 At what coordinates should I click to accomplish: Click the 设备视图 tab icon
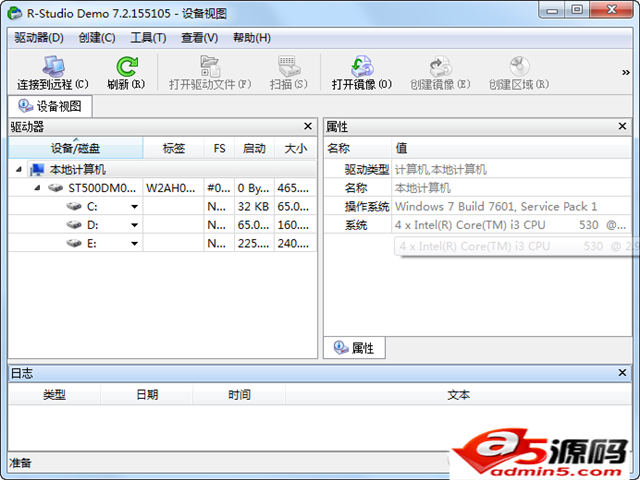click(25, 106)
